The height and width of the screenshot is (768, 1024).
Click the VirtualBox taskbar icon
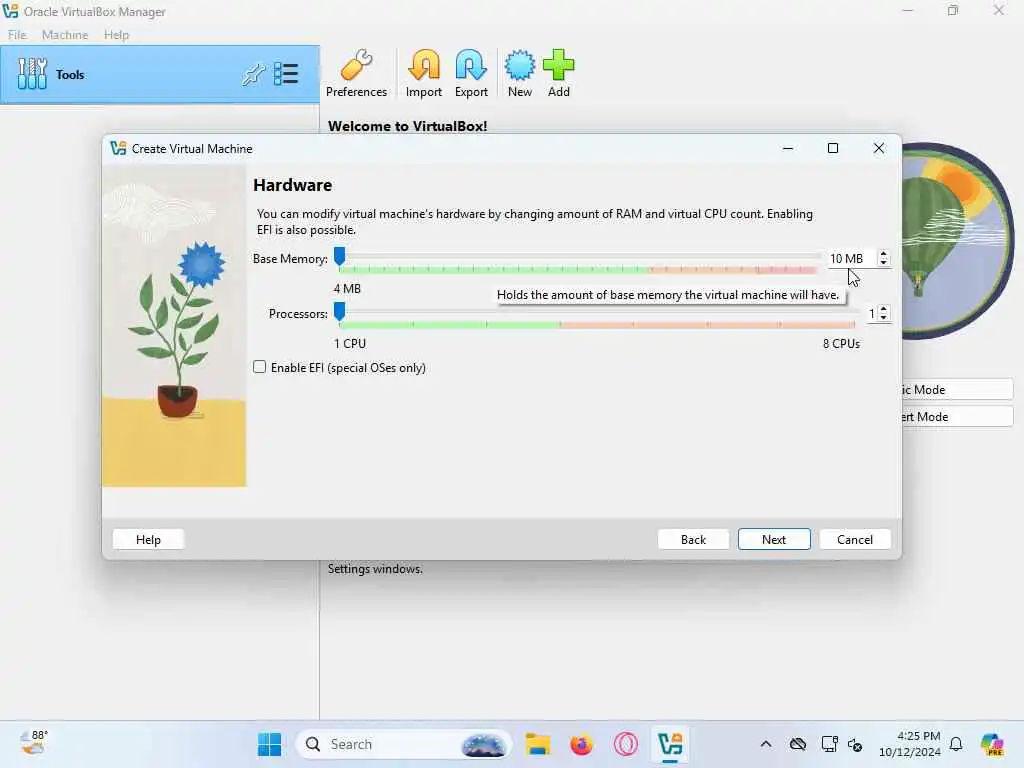pos(670,744)
